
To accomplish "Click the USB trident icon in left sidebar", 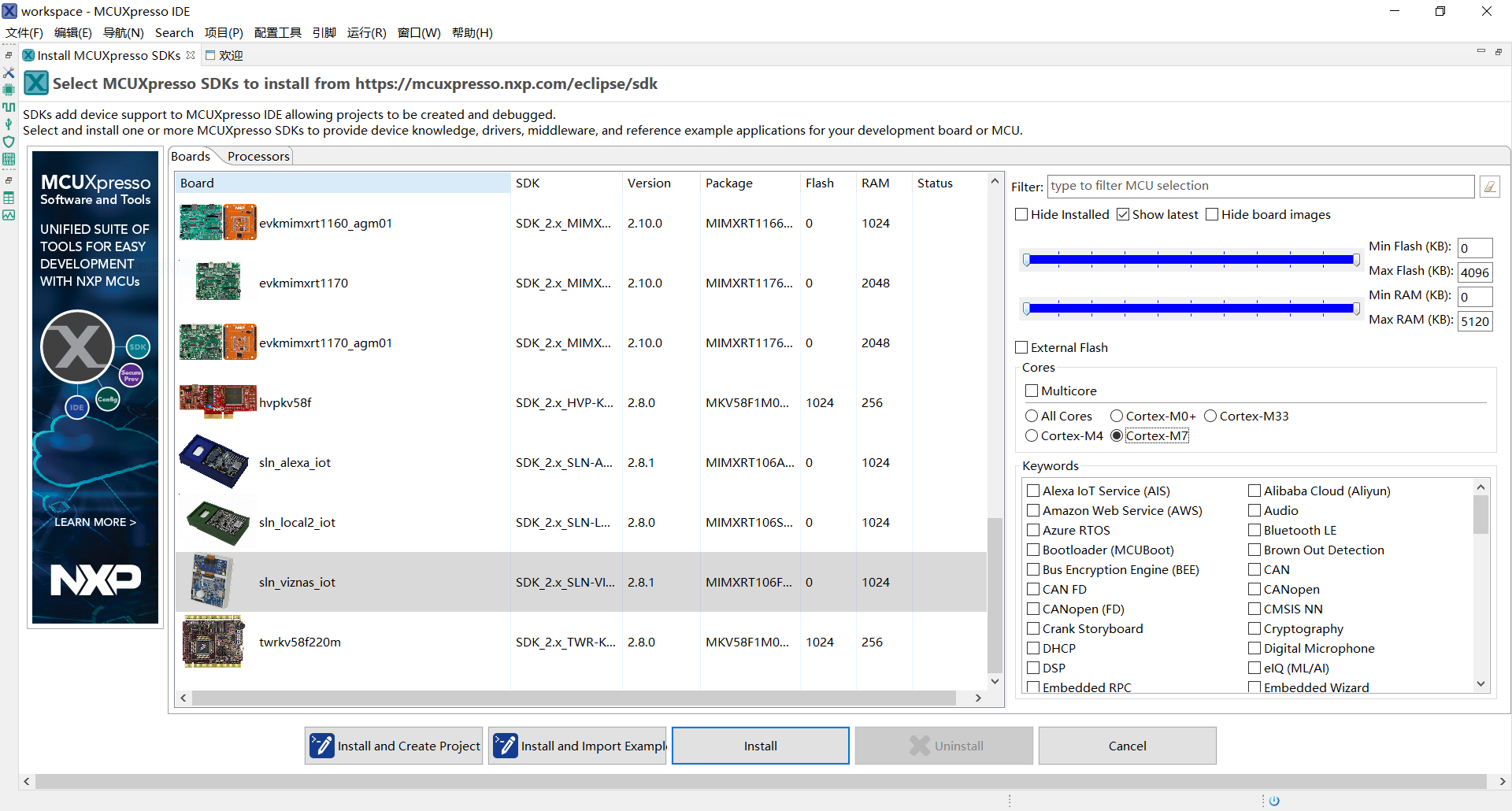I will [x=9, y=124].
